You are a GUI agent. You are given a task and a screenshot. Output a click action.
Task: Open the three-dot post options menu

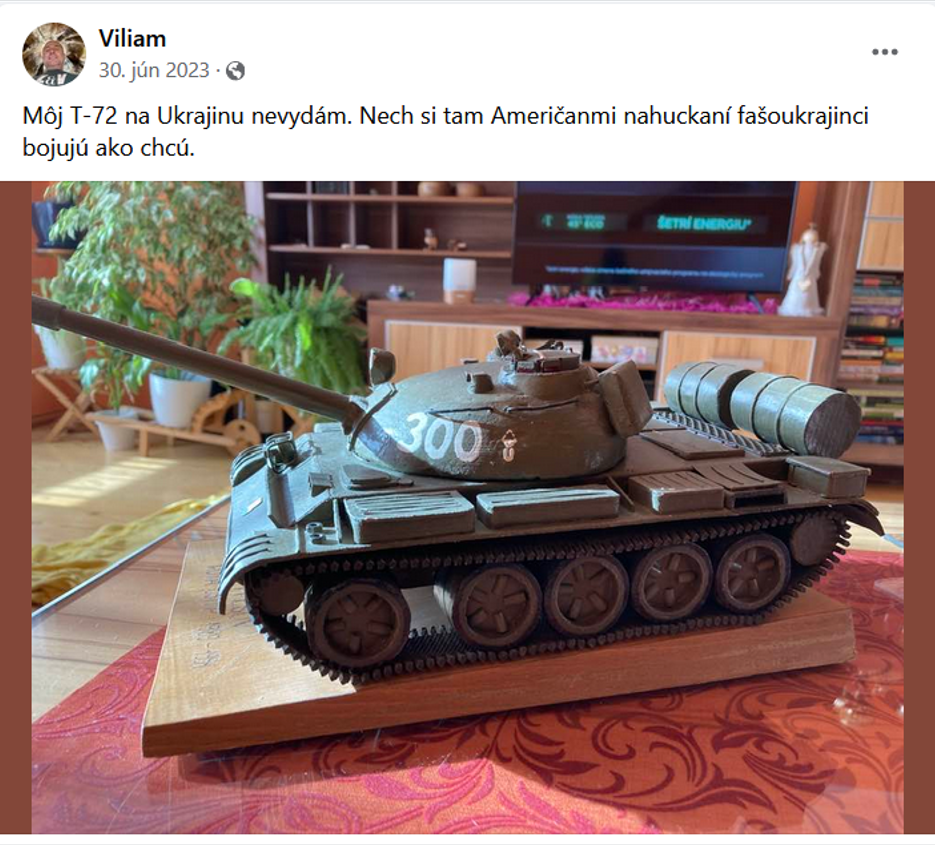[x=885, y=52]
